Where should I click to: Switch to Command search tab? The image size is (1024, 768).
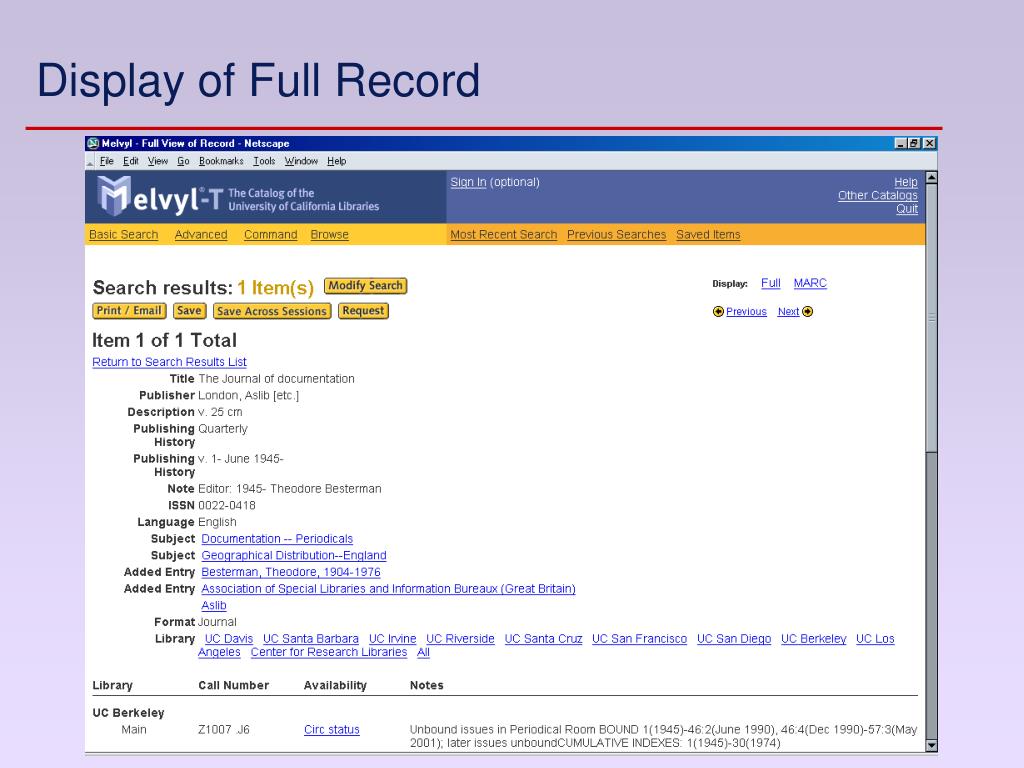click(270, 234)
